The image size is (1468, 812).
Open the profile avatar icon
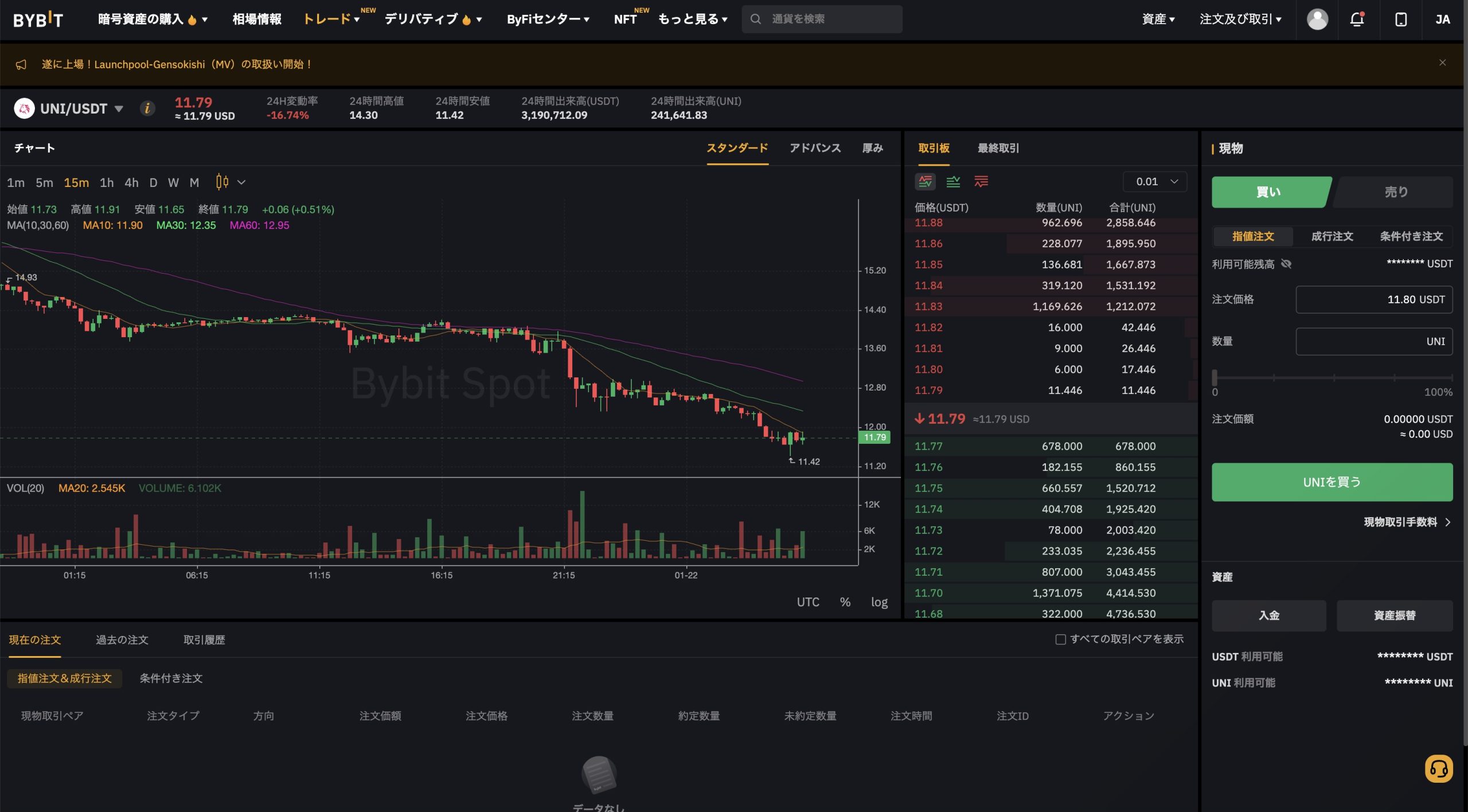click(1317, 19)
